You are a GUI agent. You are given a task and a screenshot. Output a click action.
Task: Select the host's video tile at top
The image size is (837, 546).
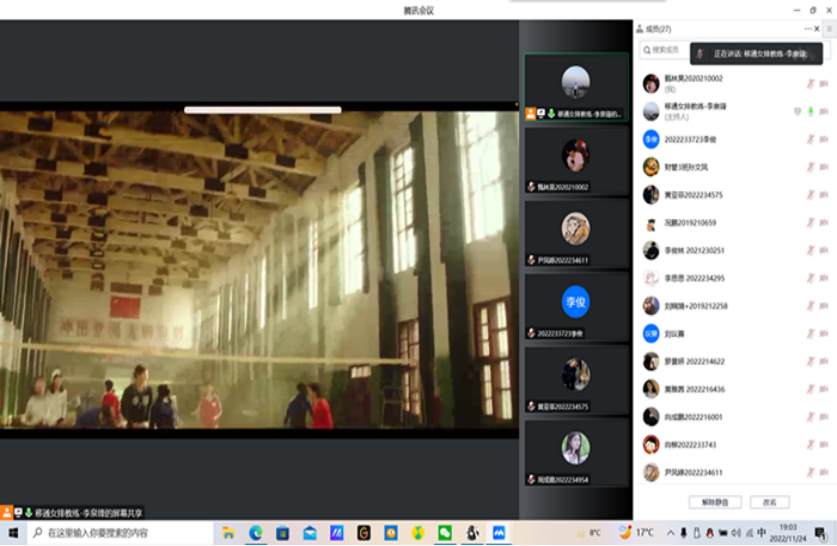(575, 85)
